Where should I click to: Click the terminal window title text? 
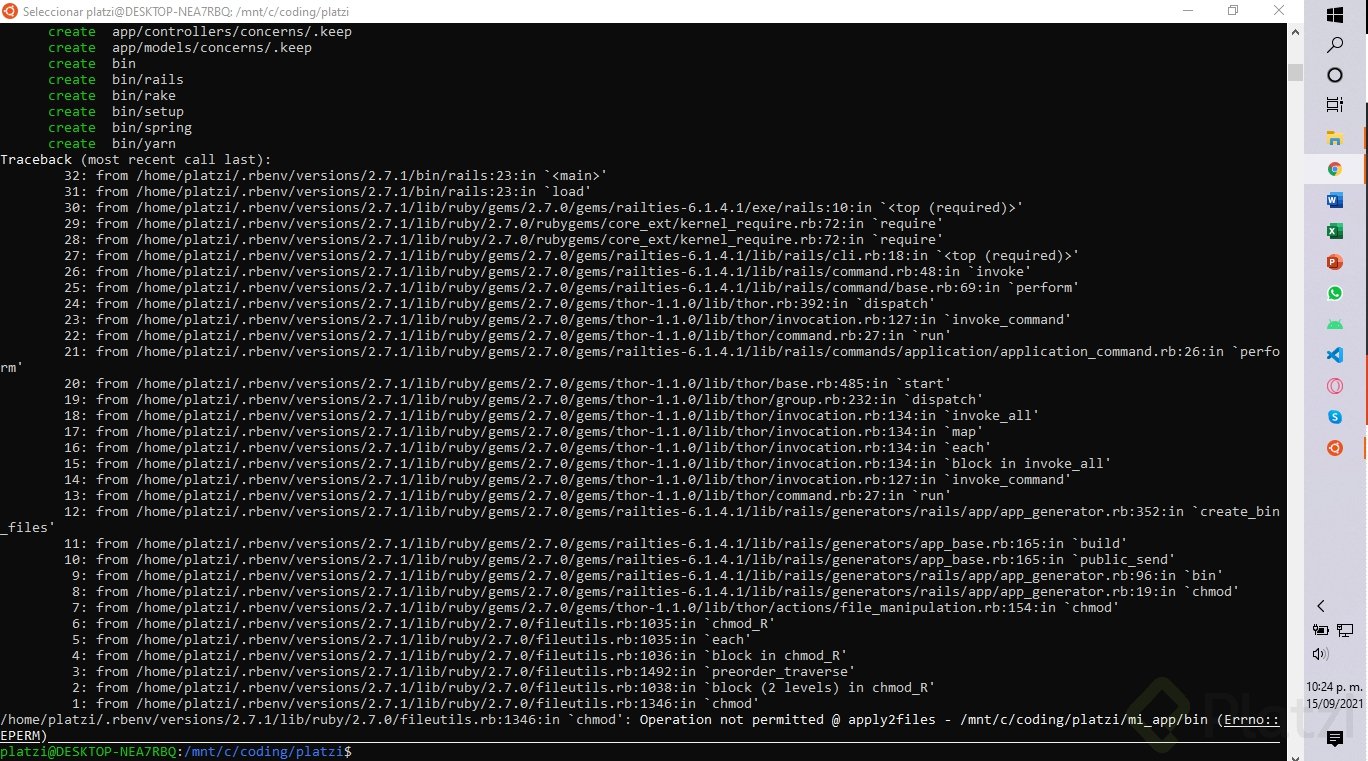(x=186, y=11)
